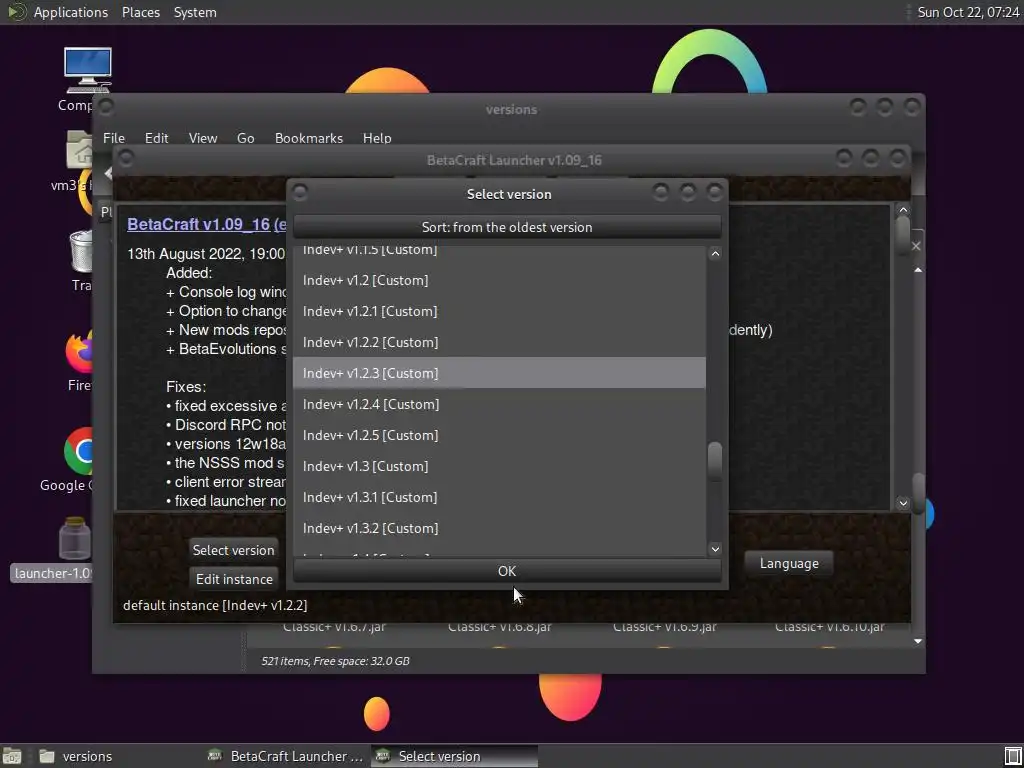Switch to BetaCraft Launcher in taskbar

285,756
